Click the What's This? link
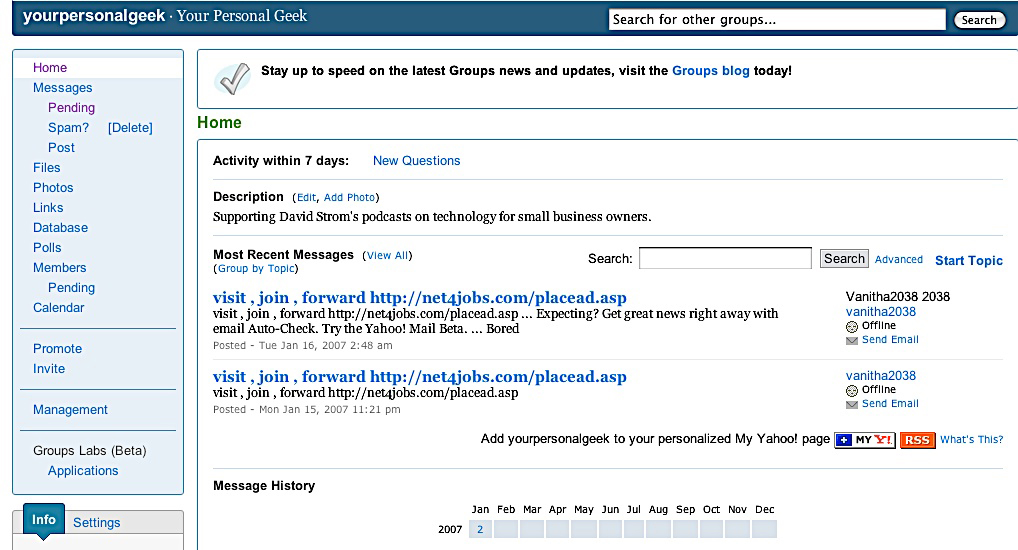The height and width of the screenshot is (550, 1018). coord(971,440)
